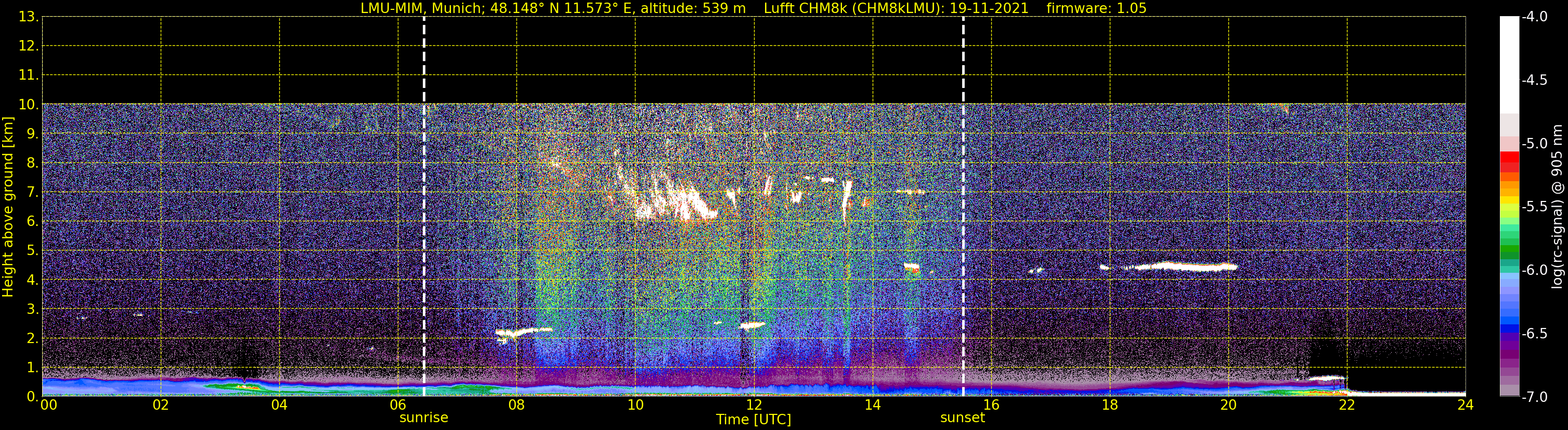Screen dimensions: 1568x430
Task: Click the colorbar tick label '-4.5'
Action: point(1534,80)
